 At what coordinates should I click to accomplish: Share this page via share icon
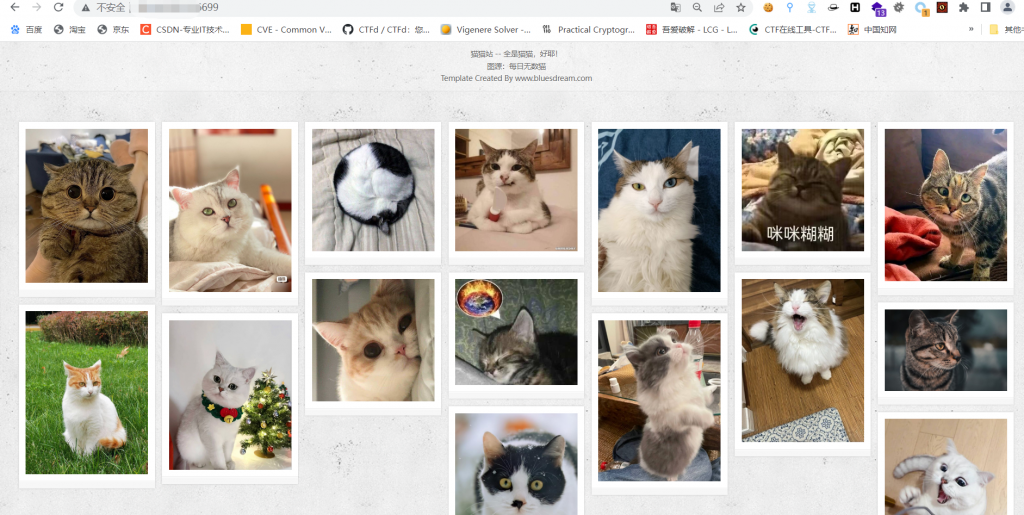point(719,7)
